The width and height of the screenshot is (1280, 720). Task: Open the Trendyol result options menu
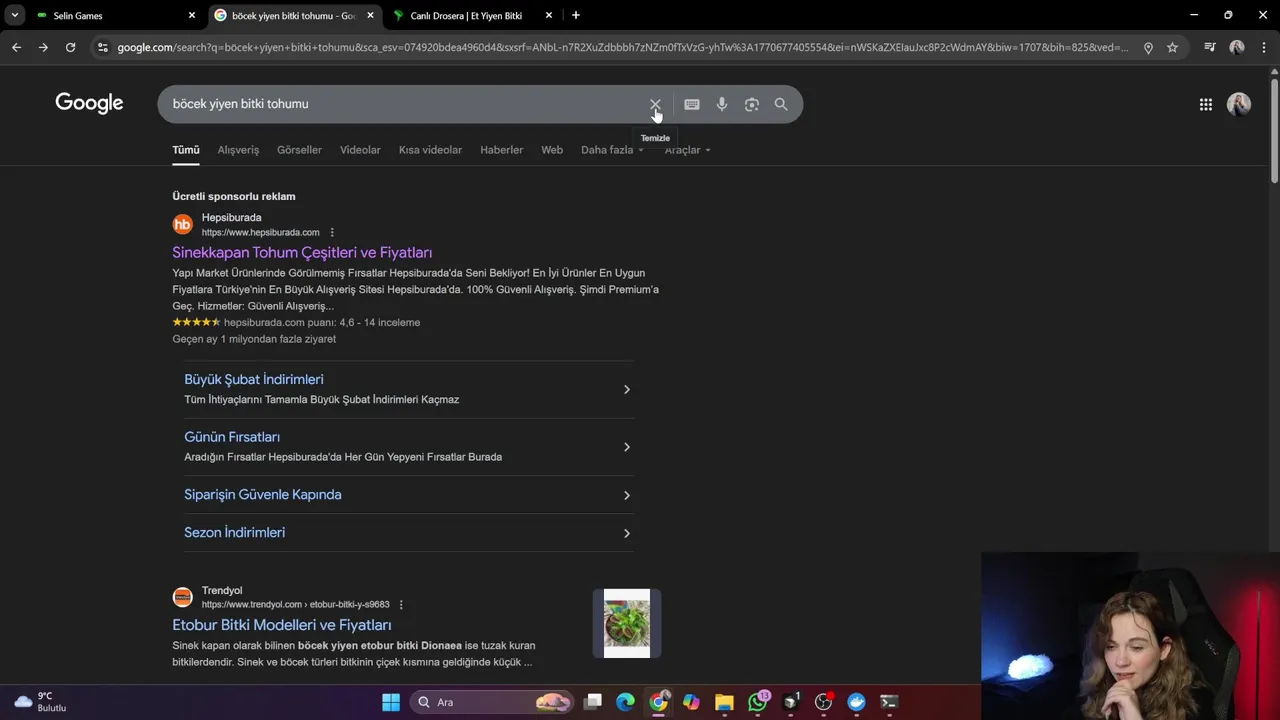401,604
